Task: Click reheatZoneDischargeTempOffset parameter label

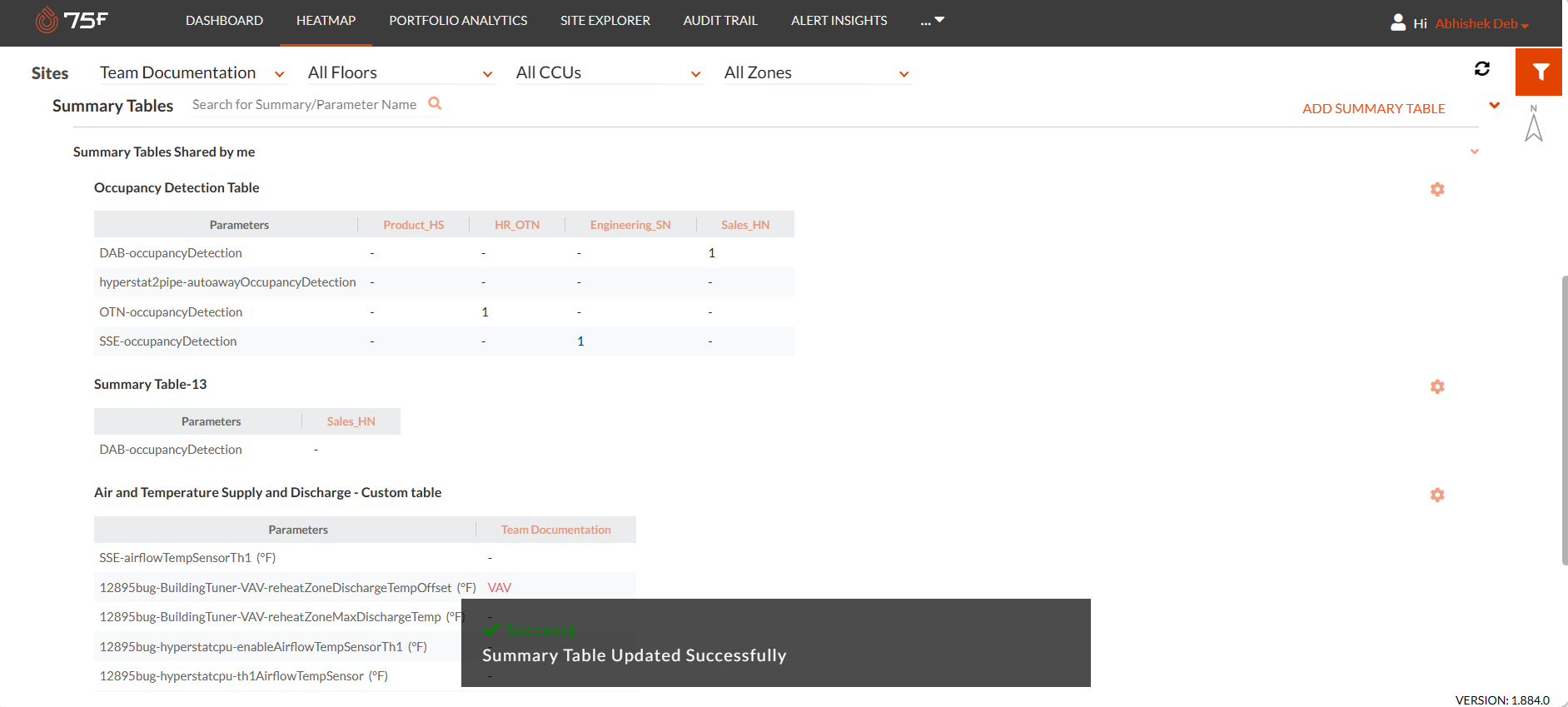Action: point(287,588)
